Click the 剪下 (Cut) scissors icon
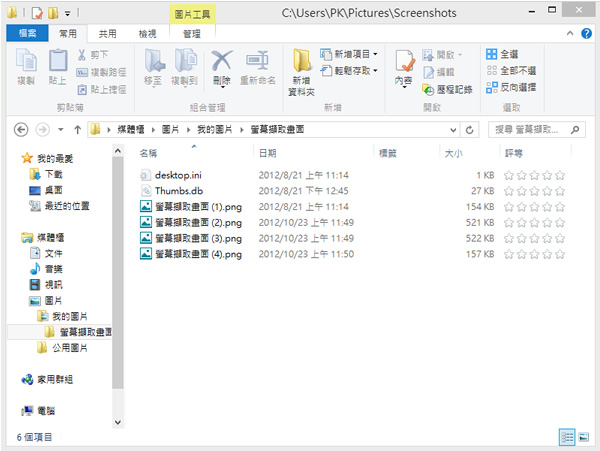This screenshot has width=600, height=451. click(82, 55)
